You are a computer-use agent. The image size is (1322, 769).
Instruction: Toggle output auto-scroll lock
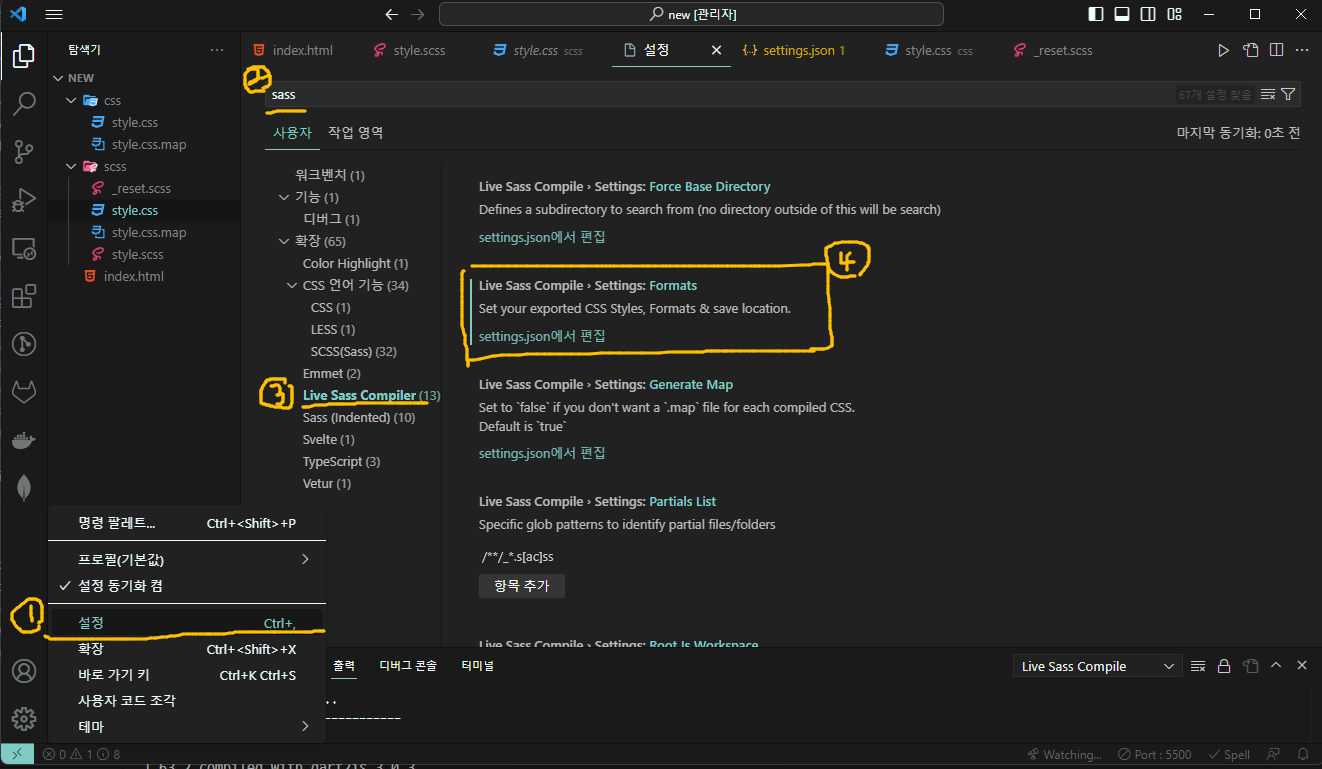[x=1223, y=666]
